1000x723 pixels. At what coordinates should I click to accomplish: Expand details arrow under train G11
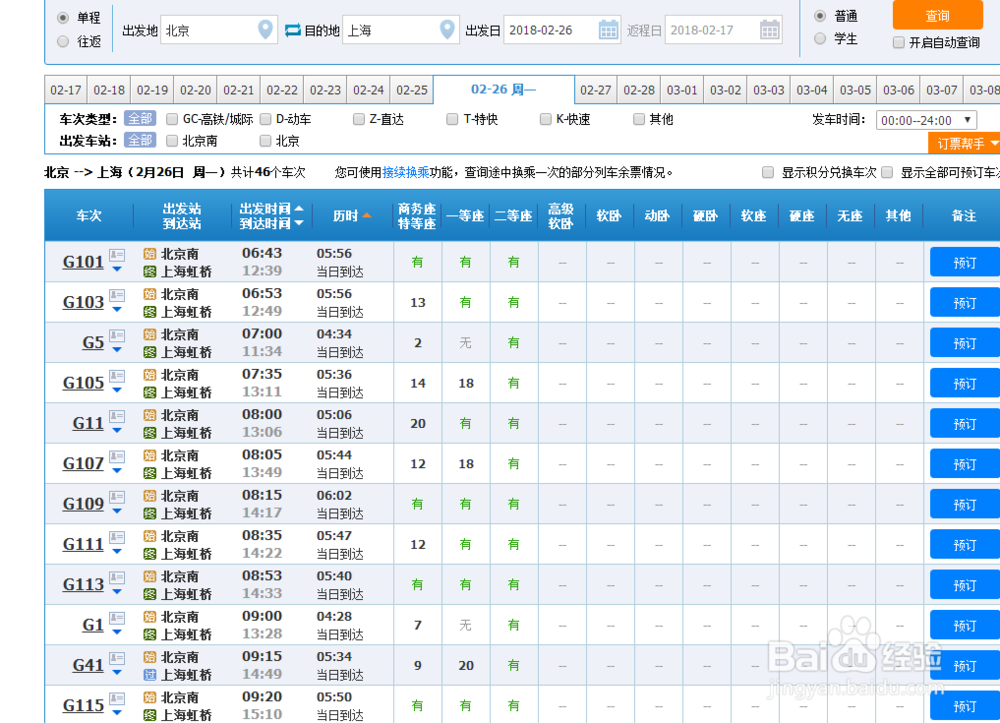tap(117, 431)
